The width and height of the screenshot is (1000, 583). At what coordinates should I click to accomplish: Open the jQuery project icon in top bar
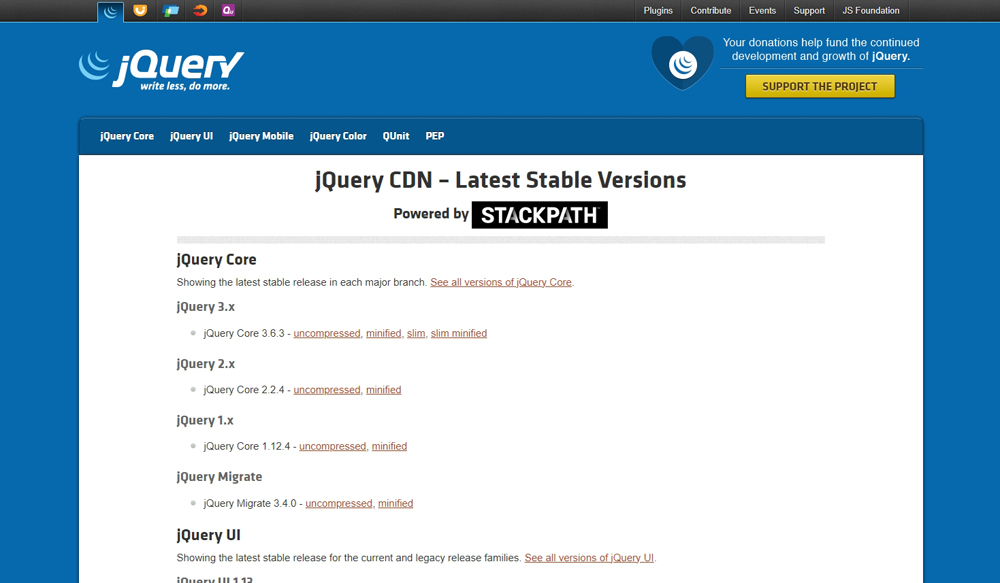click(110, 11)
